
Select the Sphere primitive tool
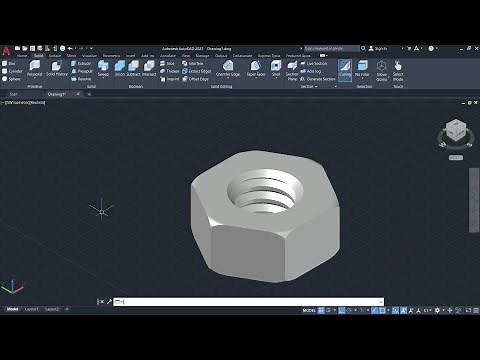coord(11,79)
